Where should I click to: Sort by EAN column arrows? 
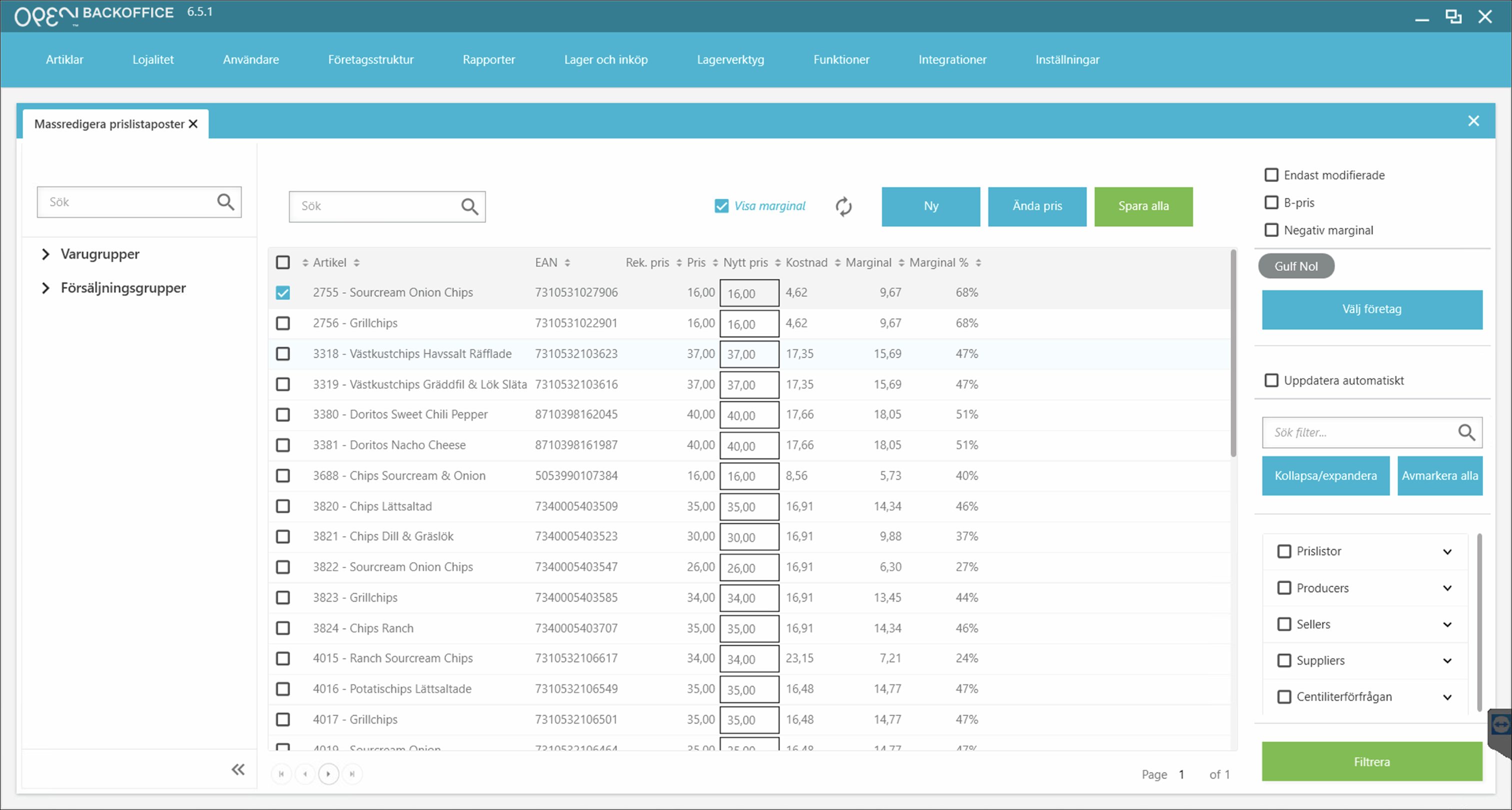pyautogui.click(x=567, y=263)
